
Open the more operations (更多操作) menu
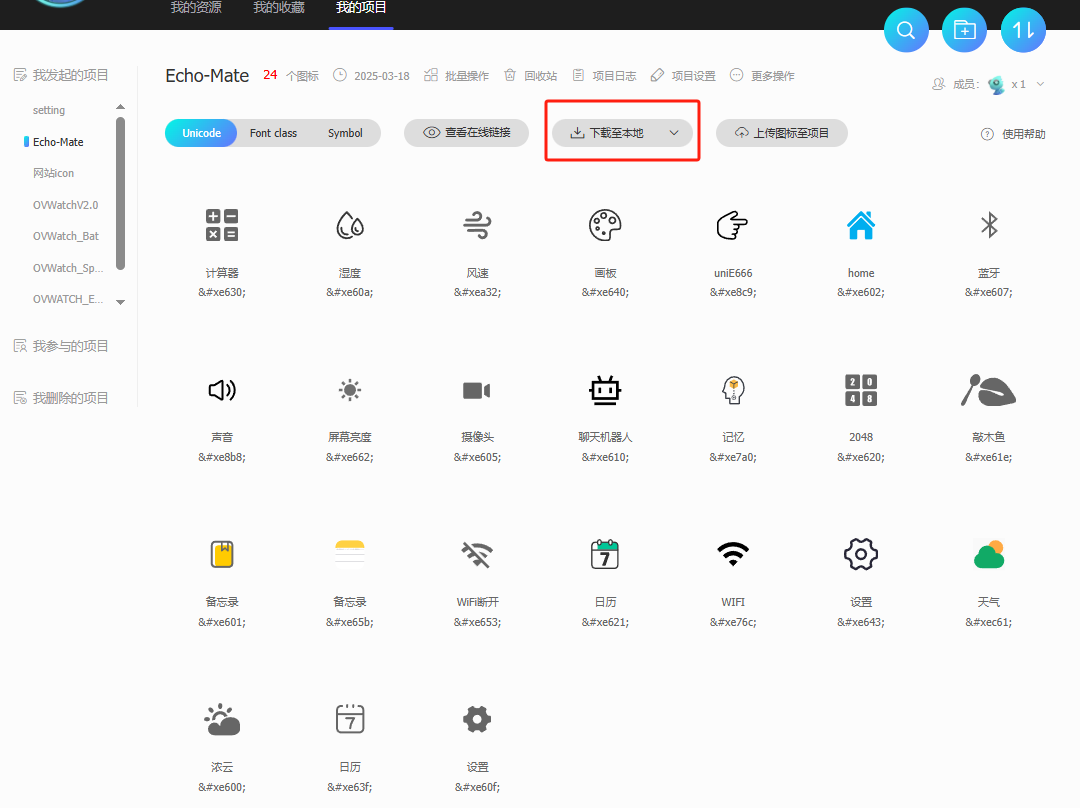(762, 76)
